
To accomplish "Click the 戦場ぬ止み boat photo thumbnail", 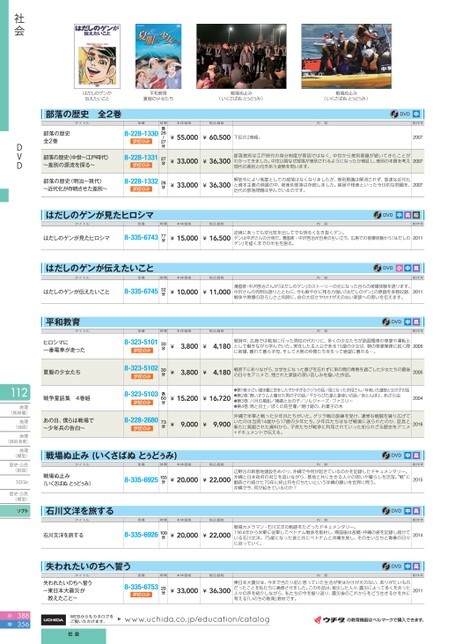I will pyautogui.click(x=346, y=56).
